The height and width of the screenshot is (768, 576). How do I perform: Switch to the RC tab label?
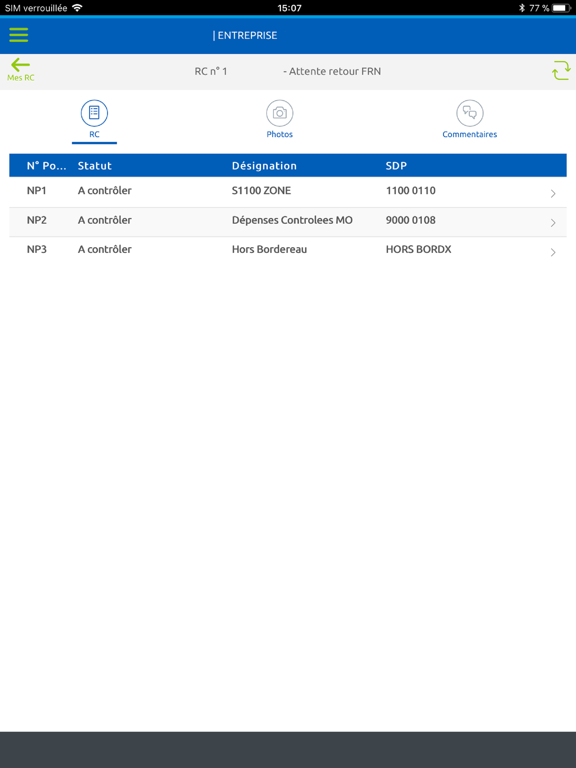click(94, 134)
